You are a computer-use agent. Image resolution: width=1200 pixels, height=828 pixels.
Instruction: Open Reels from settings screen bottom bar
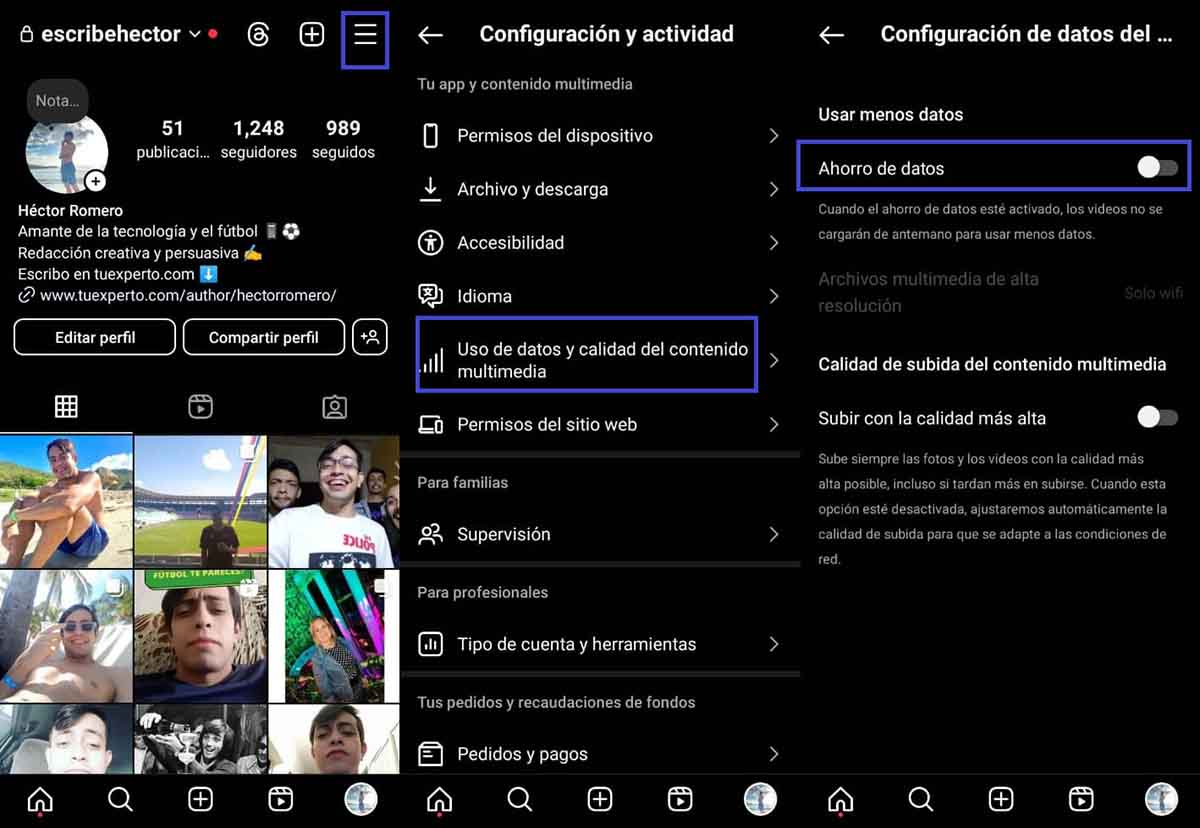(680, 799)
